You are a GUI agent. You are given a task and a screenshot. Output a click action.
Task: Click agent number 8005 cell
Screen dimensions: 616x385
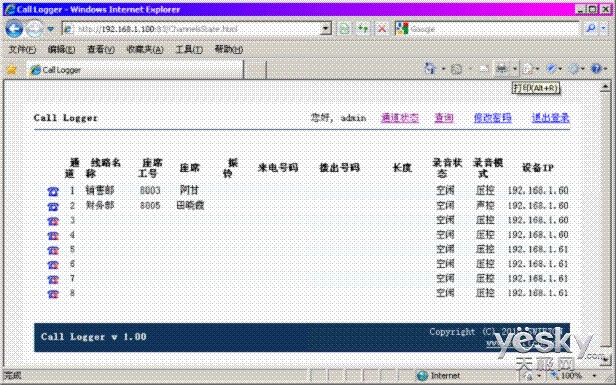[150, 205]
